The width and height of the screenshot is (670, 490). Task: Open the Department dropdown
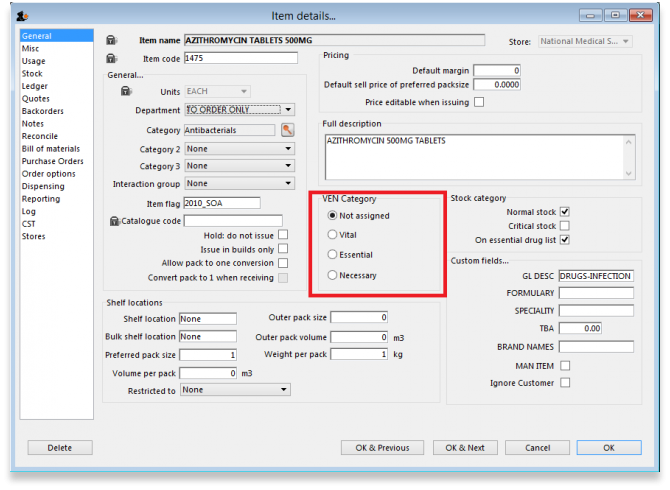288,110
